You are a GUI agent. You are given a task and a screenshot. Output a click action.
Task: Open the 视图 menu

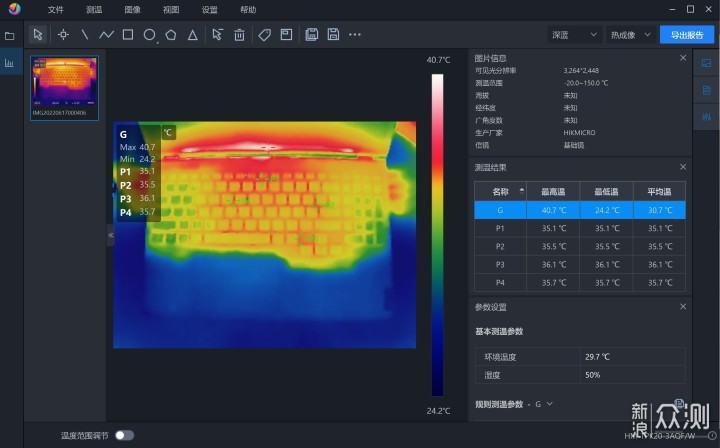click(x=171, y=10)
